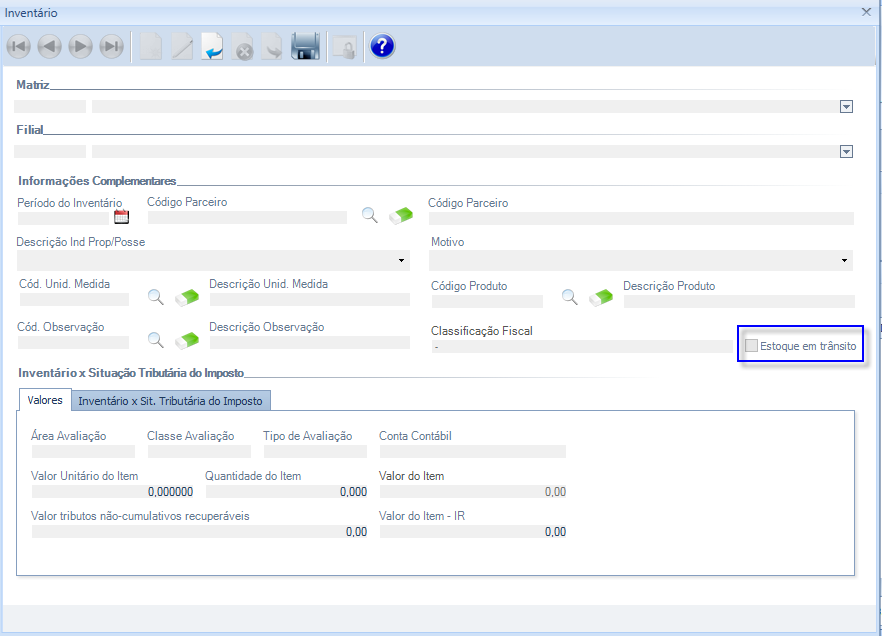Expand the Filial dropdown list
This screenshot has height=636, width=882.
(x=846, y=152)
